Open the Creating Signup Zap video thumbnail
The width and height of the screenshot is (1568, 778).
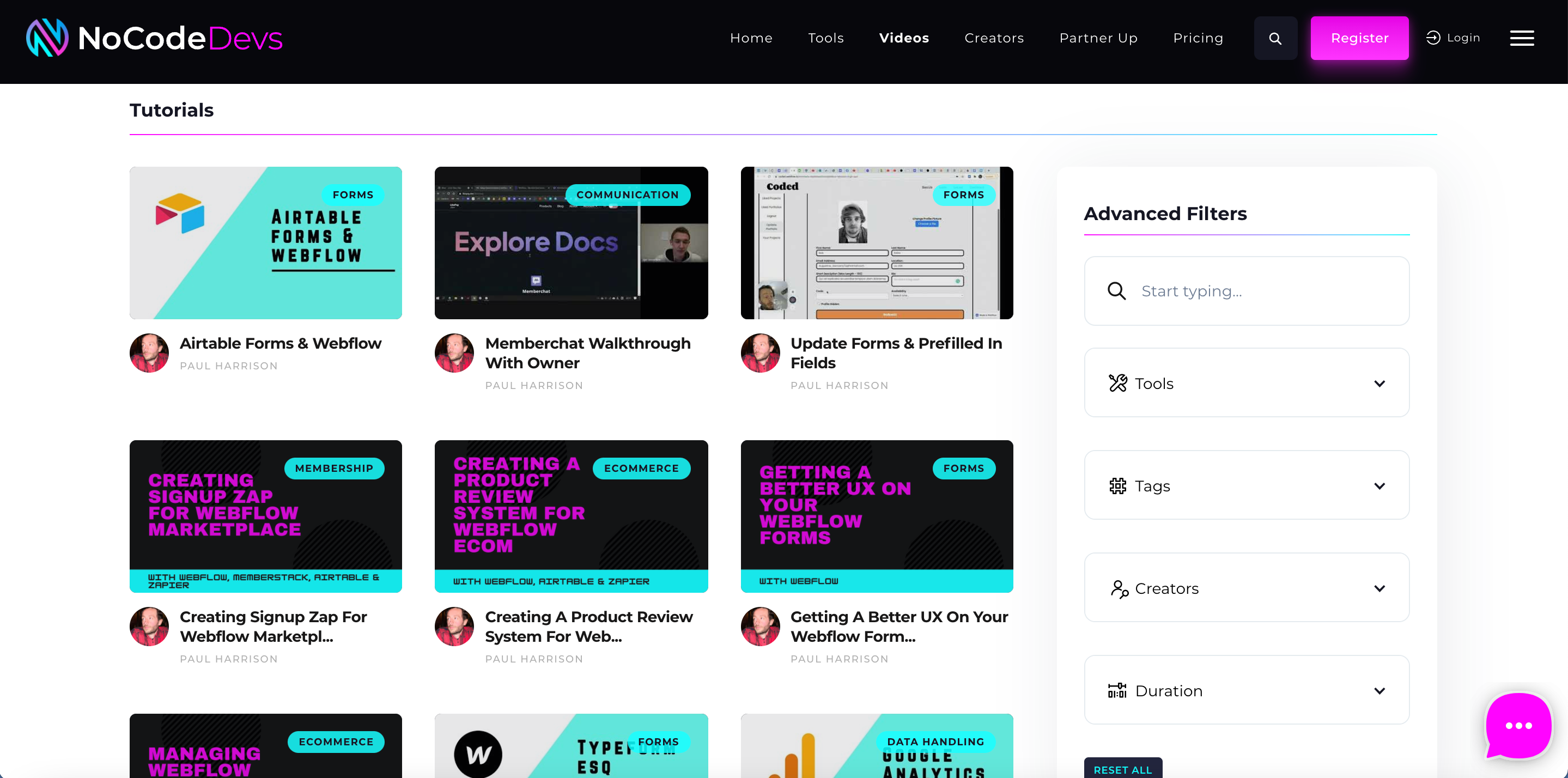point(265,516)
